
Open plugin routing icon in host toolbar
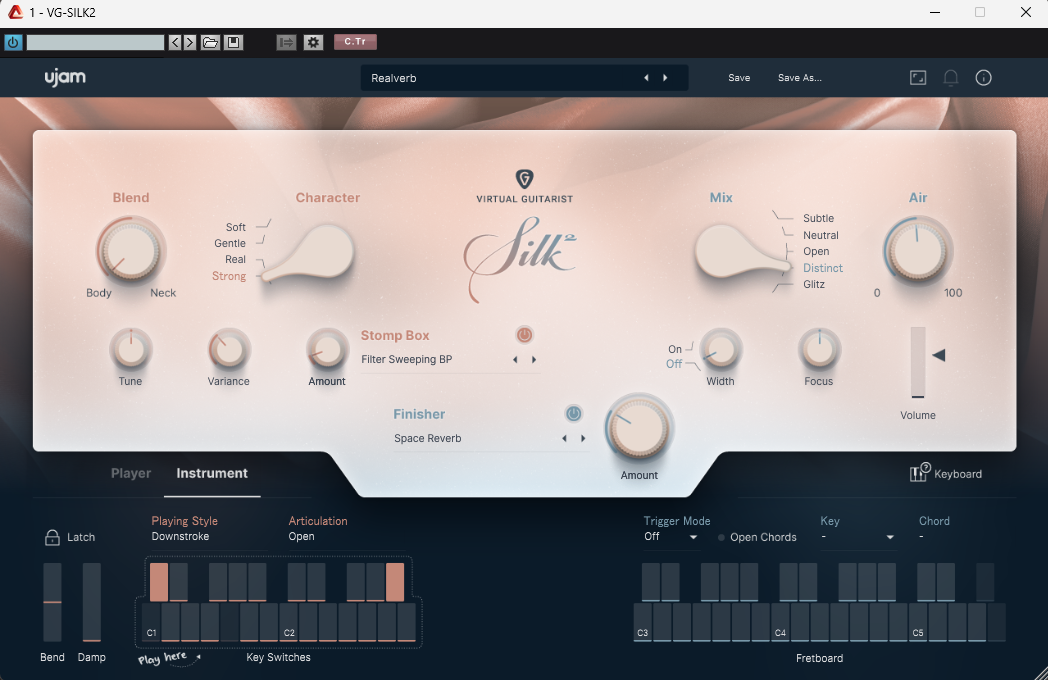(x=286, y=42)
